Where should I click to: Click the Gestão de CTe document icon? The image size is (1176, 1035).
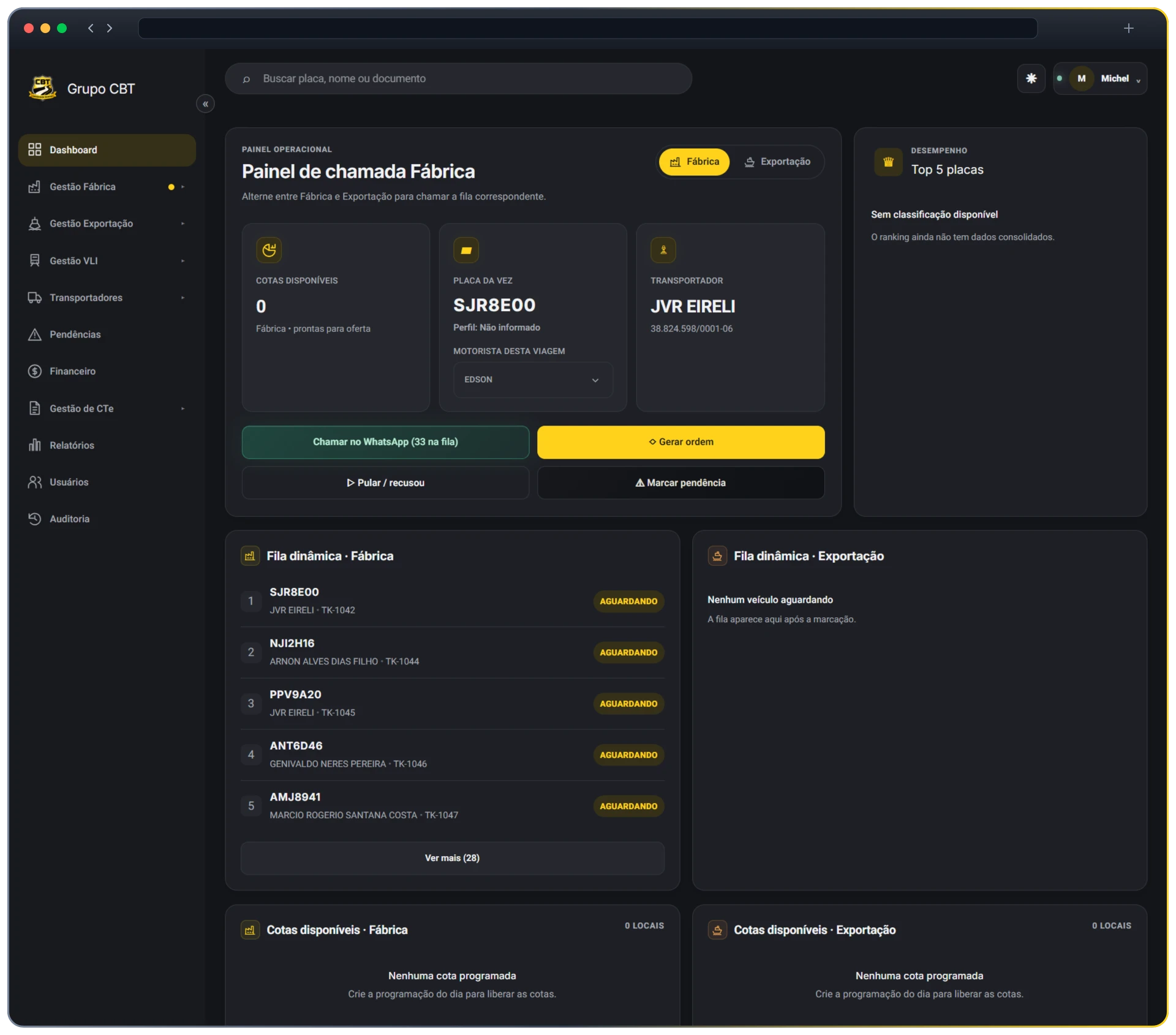pos(34,408)
